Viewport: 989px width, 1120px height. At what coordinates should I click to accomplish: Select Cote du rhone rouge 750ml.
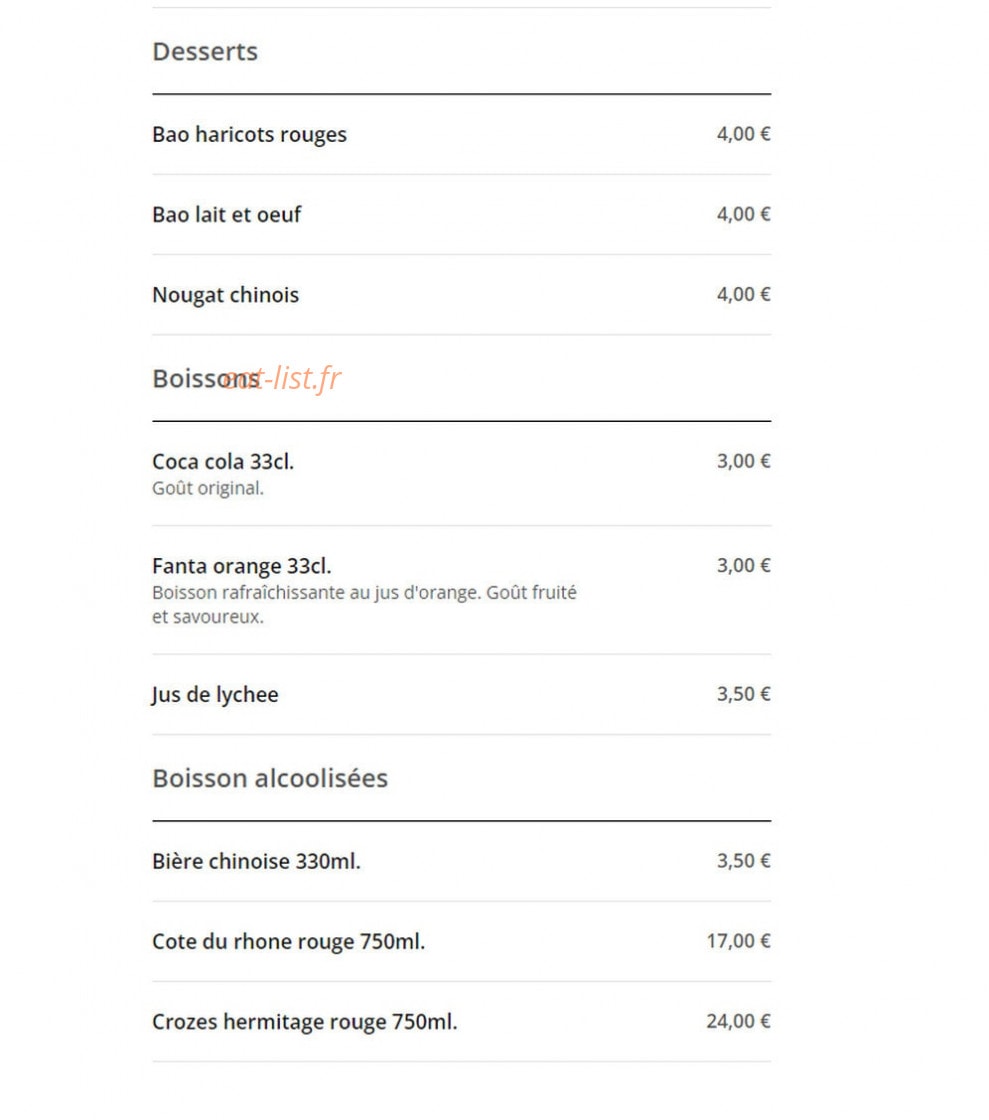461,941
